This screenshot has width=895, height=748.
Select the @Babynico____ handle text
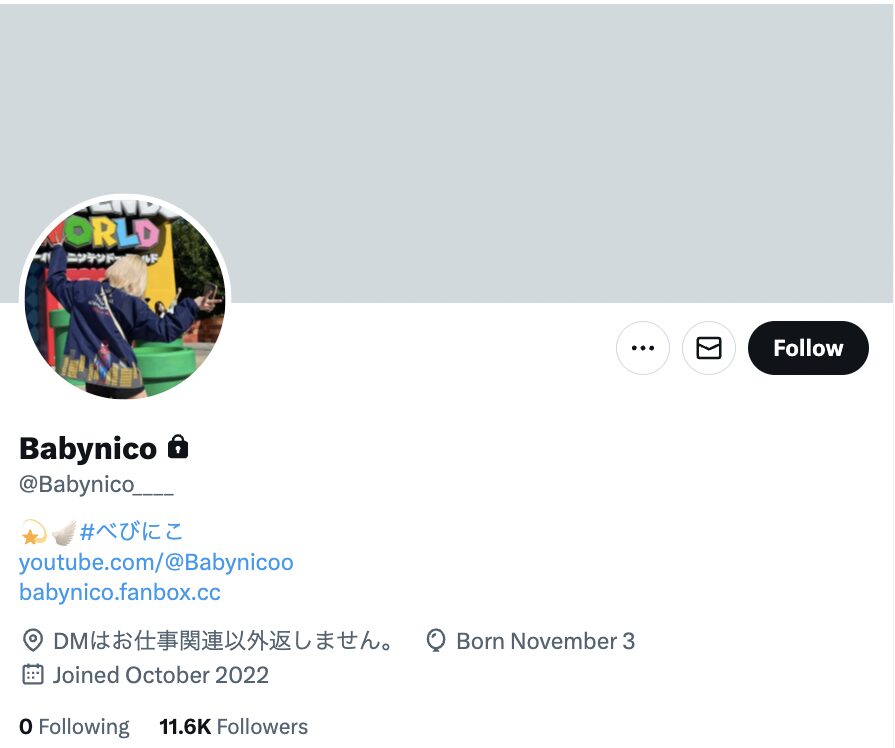coord(96,485)
